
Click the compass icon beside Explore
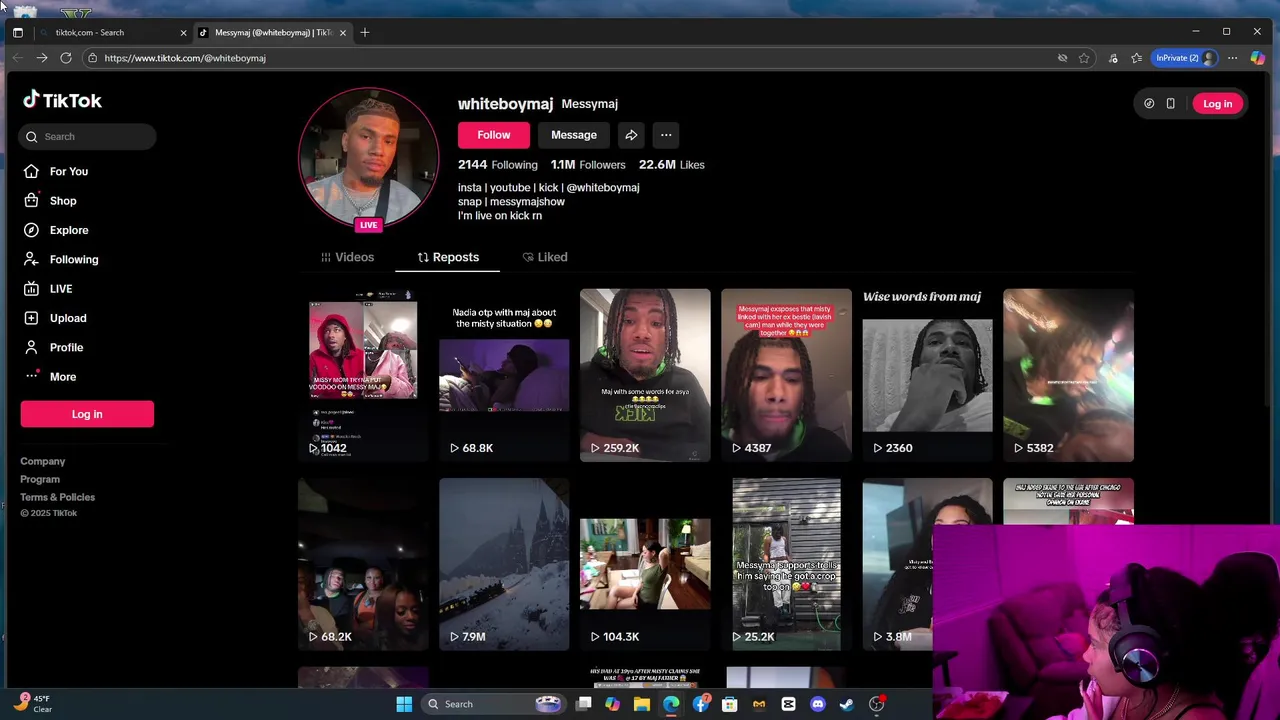click(x=31, y=230)
